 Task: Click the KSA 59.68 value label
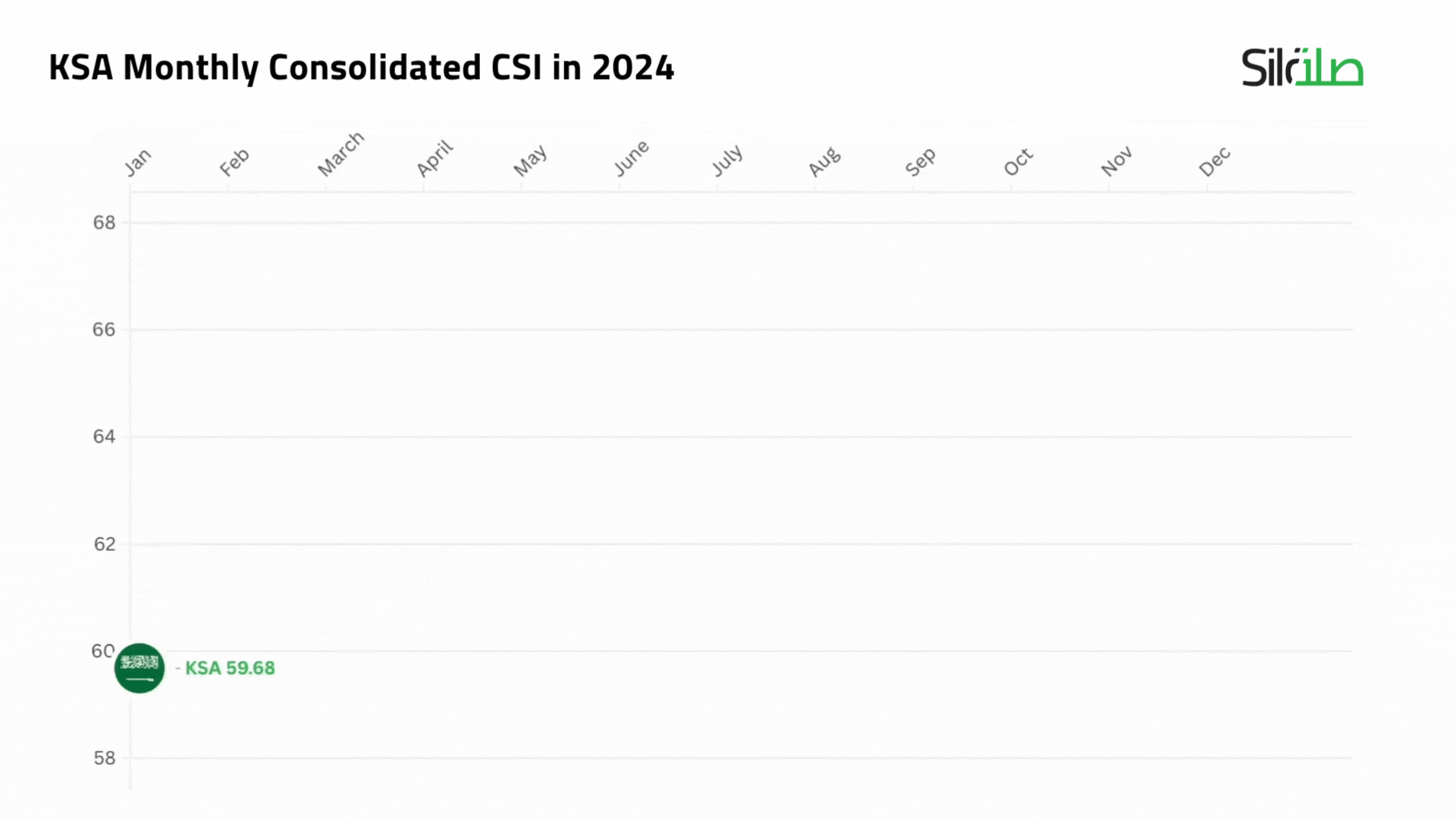230,668
